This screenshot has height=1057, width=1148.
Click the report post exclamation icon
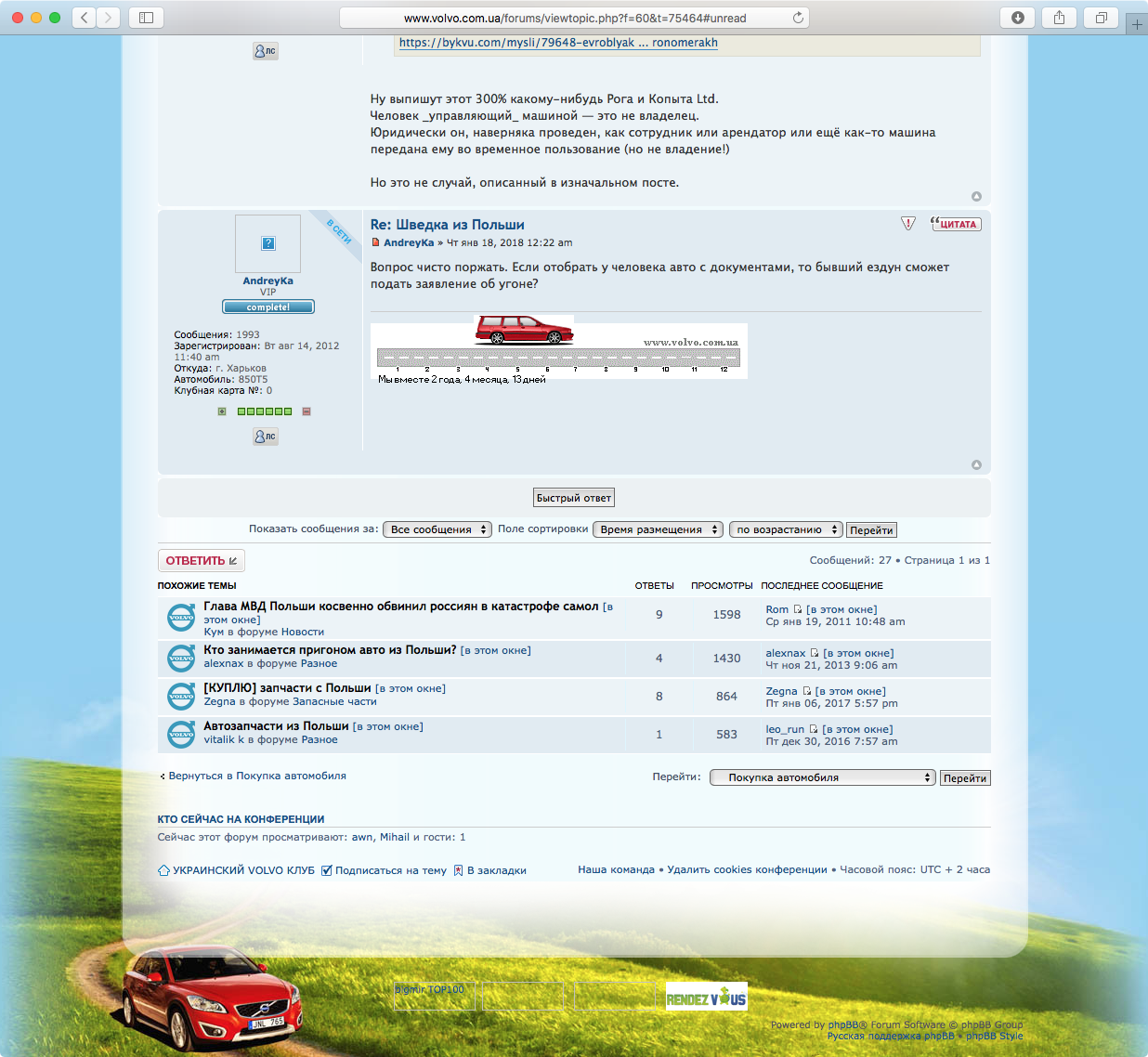click(908, 224)
